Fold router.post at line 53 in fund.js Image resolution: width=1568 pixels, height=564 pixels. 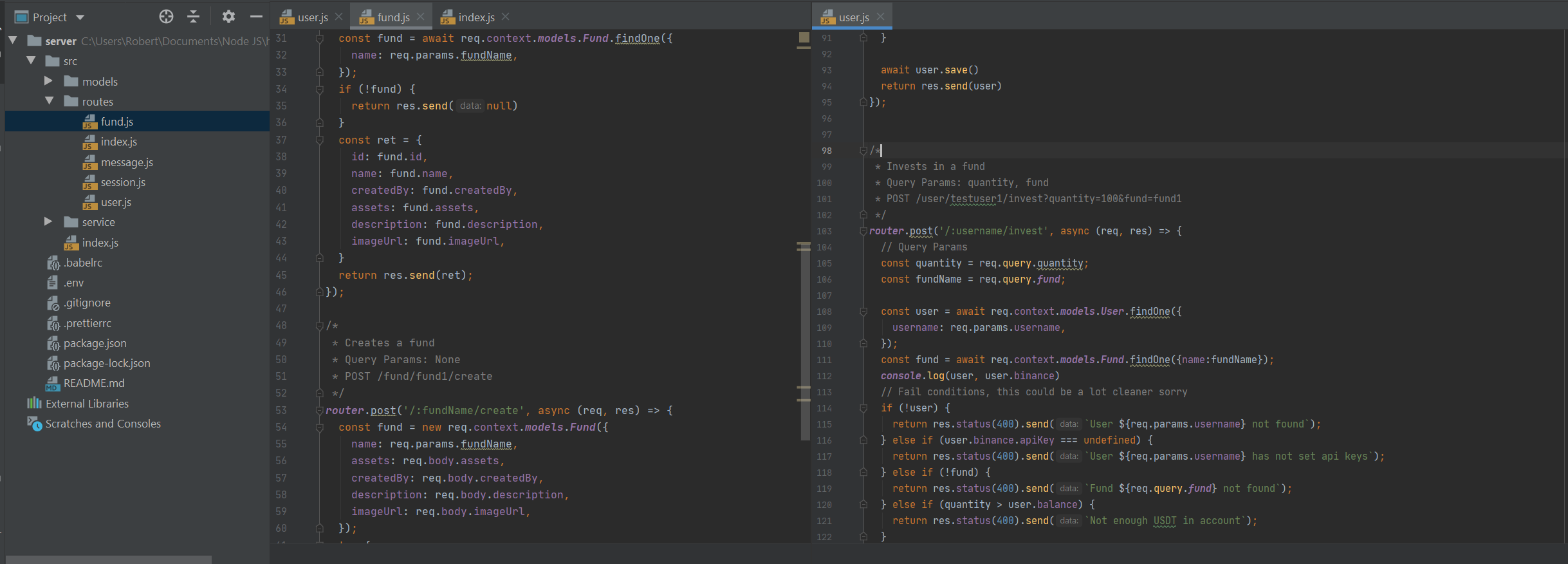tap(320, 410)
